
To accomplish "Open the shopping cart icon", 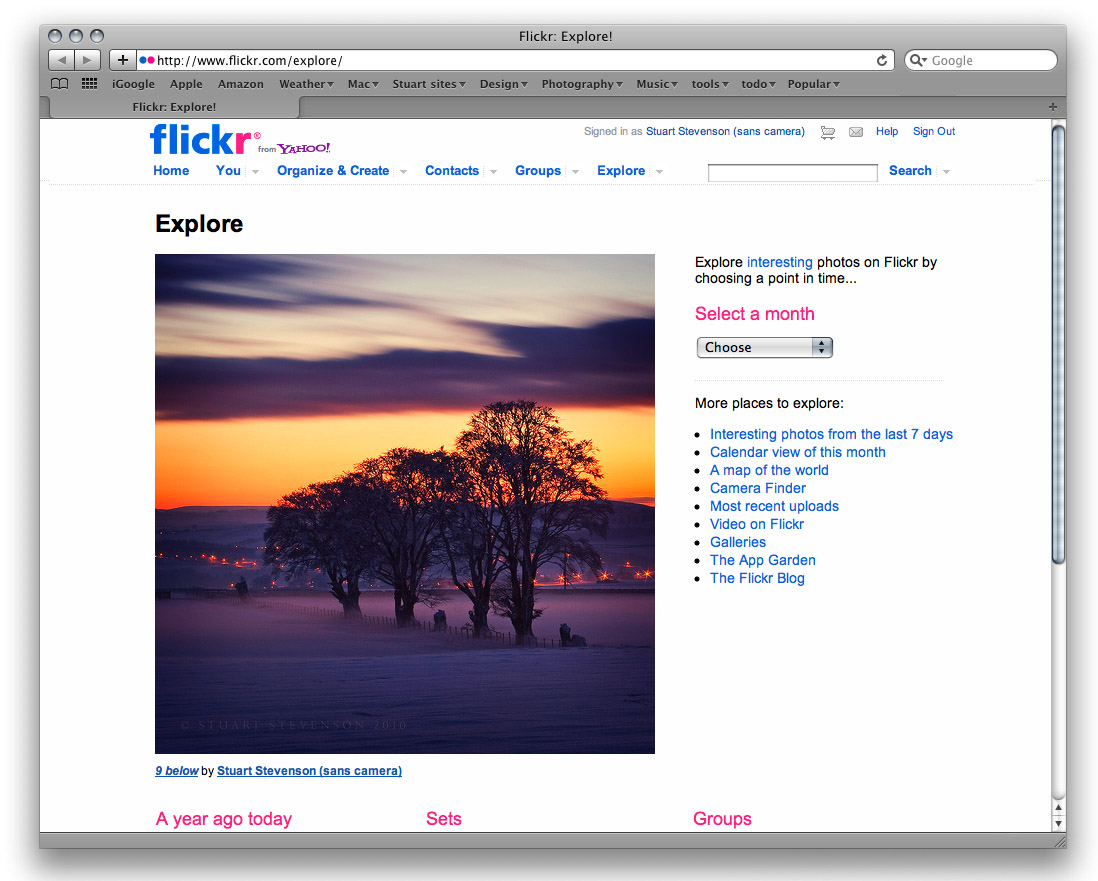I will pyautogui.click(x=827, y=132).
